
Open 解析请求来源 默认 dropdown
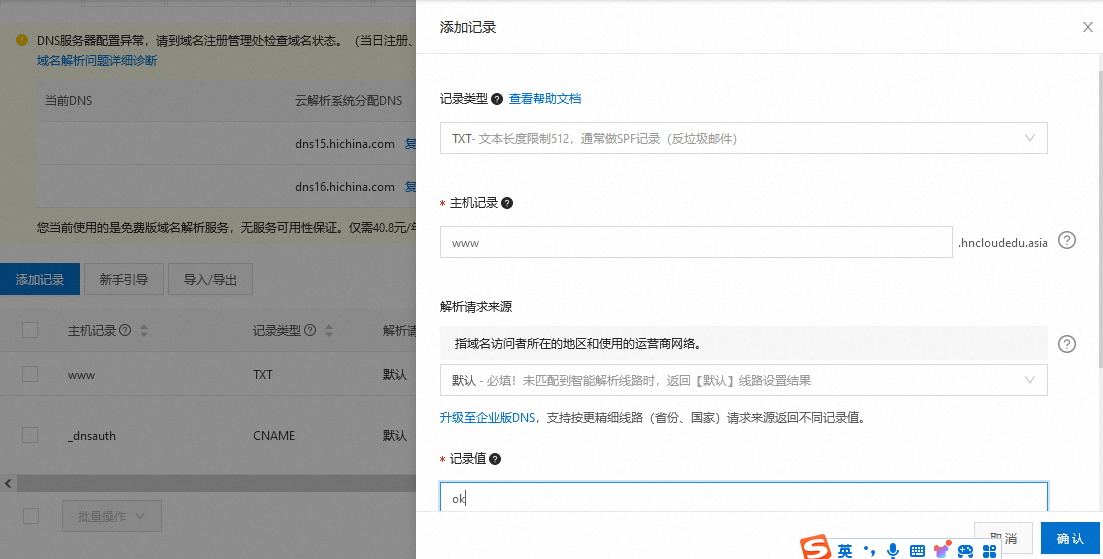tap(744, 380)
